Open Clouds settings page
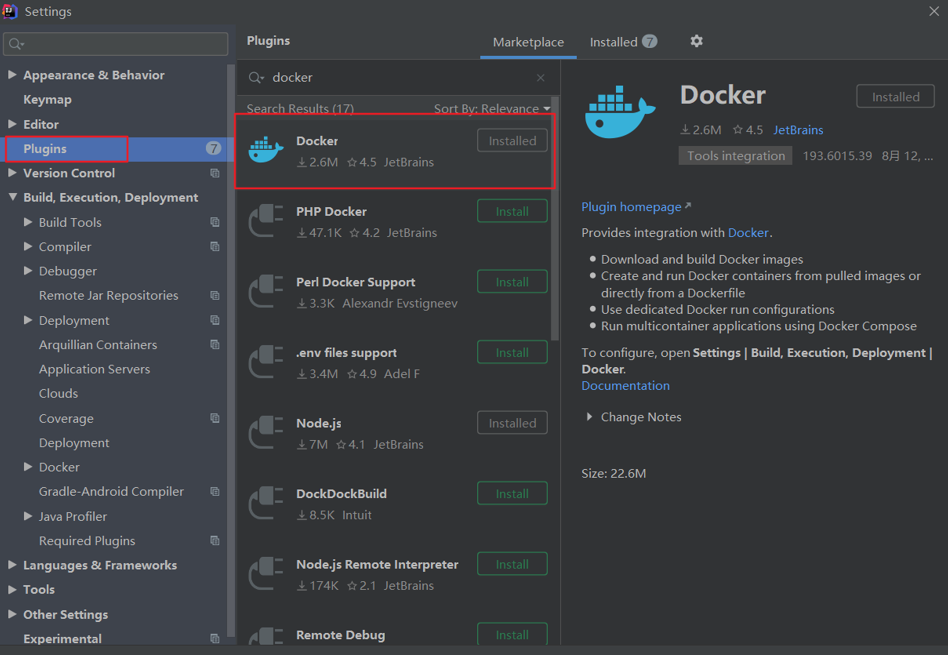The image size is (948, 655). pyautogui.click(x=58, y=394)
